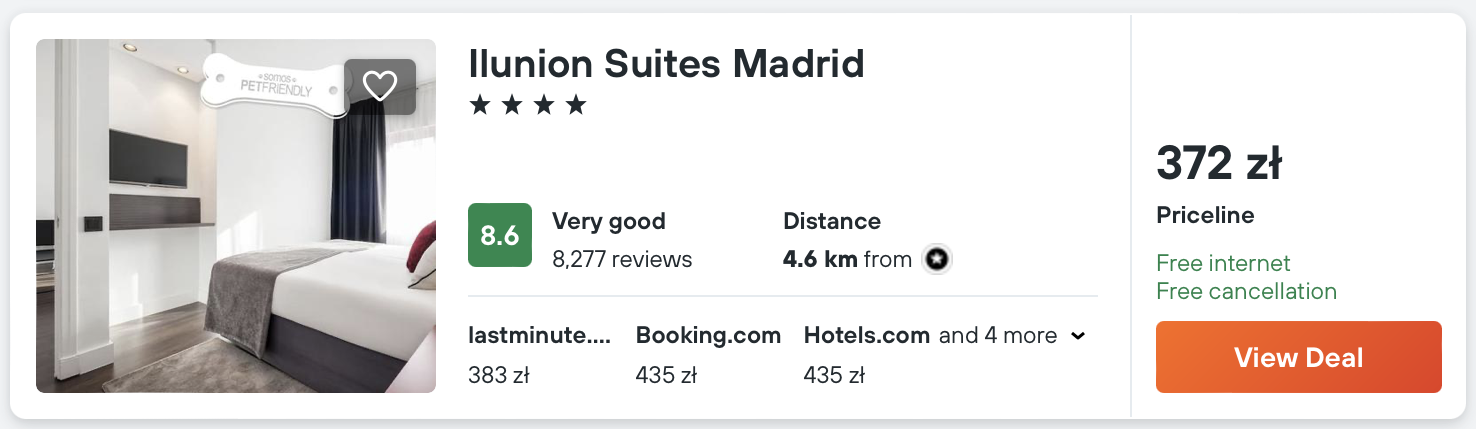Screen dimensions: 1476x429
Task: Select the Hotels.com deal at 435 zł
Action: tap(866, 355)
